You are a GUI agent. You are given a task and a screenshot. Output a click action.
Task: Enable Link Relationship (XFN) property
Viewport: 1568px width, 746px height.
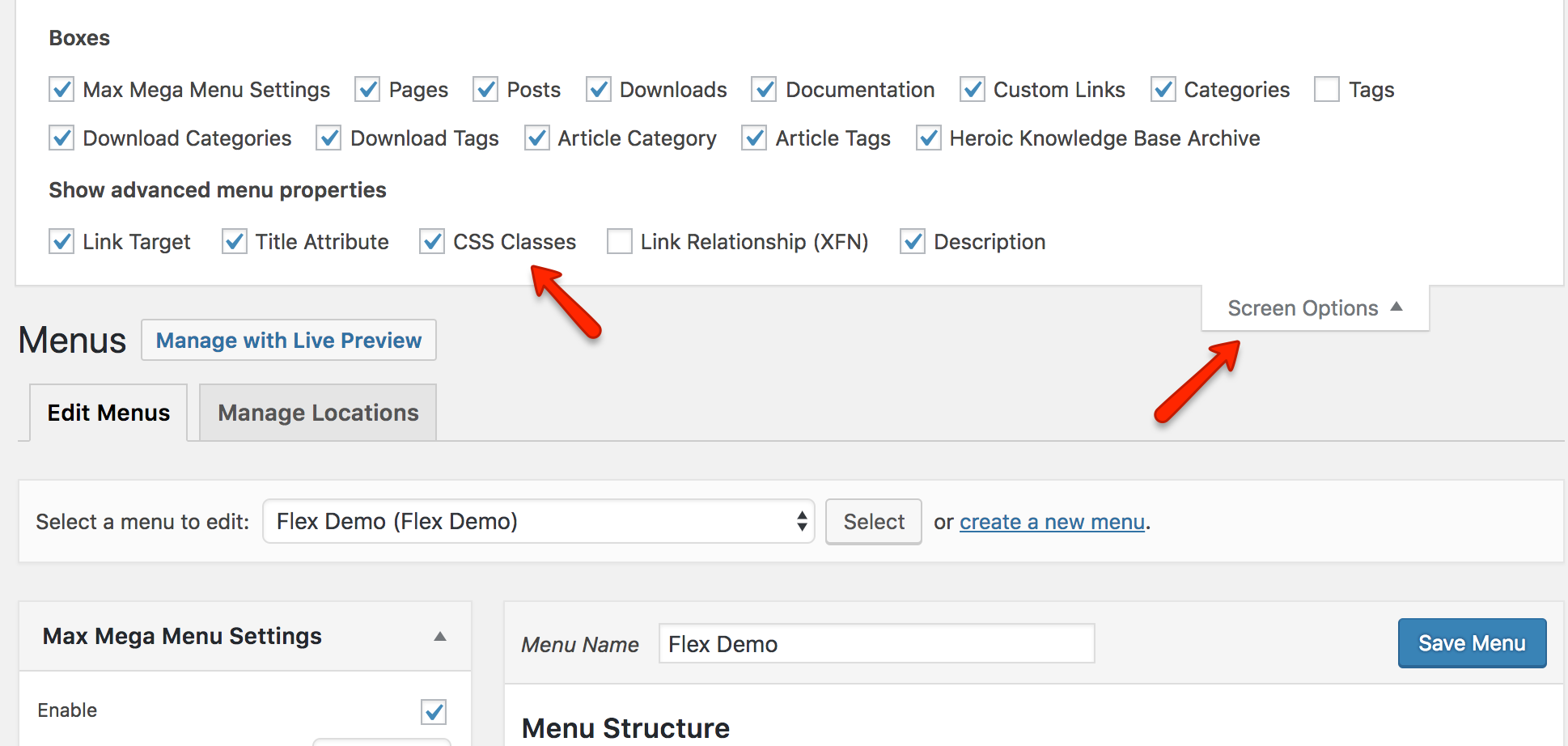(x=620, y=241)
